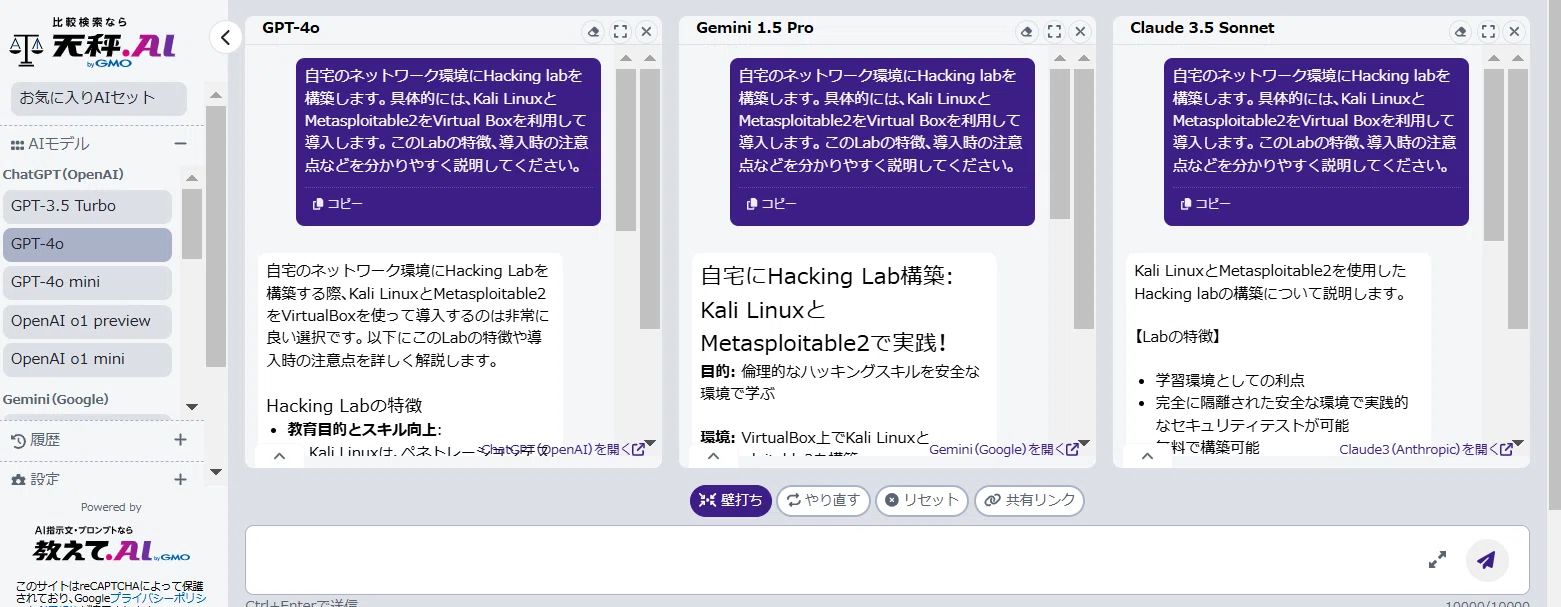The width and height of the screenshot is (1561, 607).
Task: Expand the 履歴 history section
Action: 180,439
